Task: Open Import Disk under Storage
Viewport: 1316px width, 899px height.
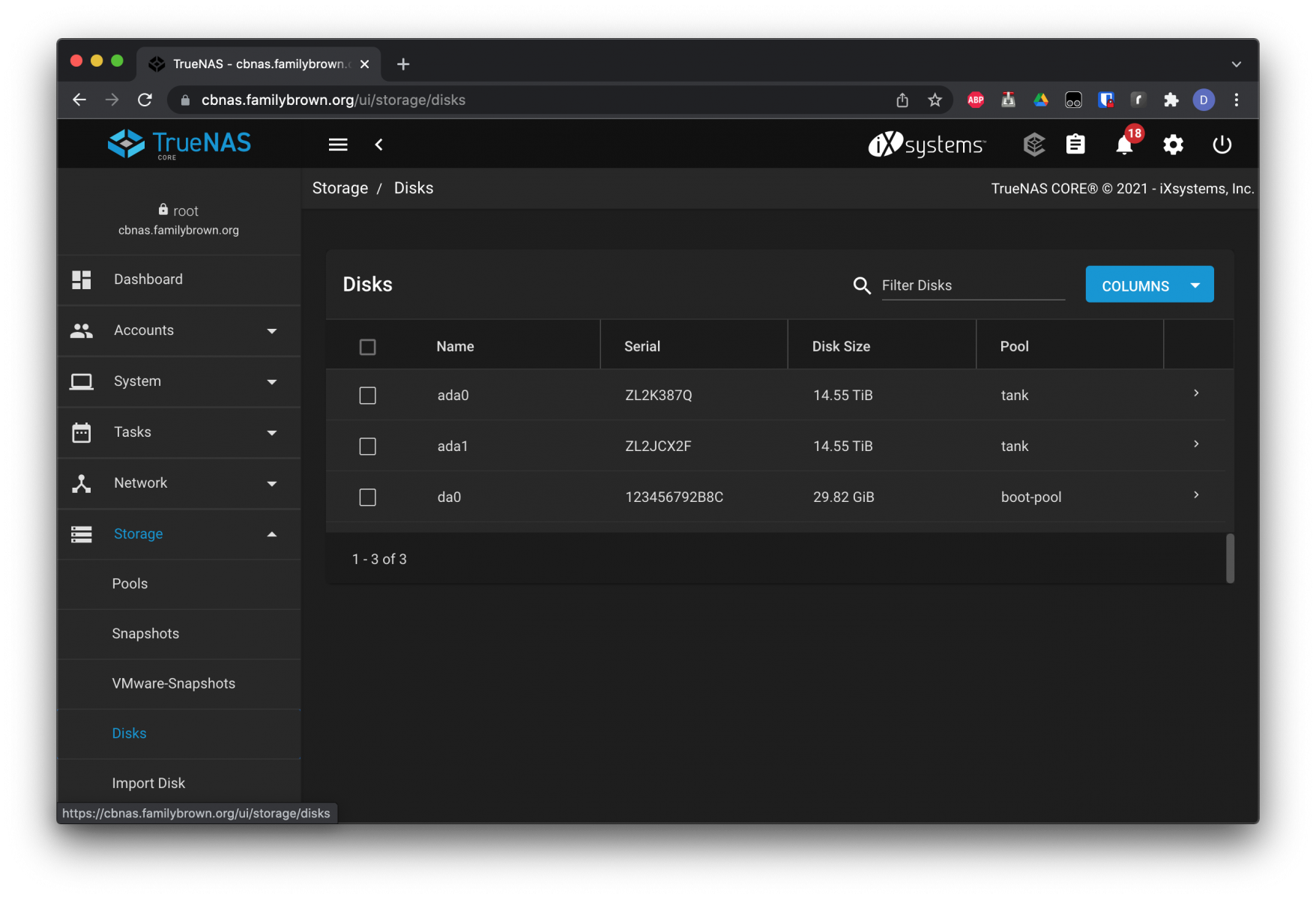Action: 178,783
